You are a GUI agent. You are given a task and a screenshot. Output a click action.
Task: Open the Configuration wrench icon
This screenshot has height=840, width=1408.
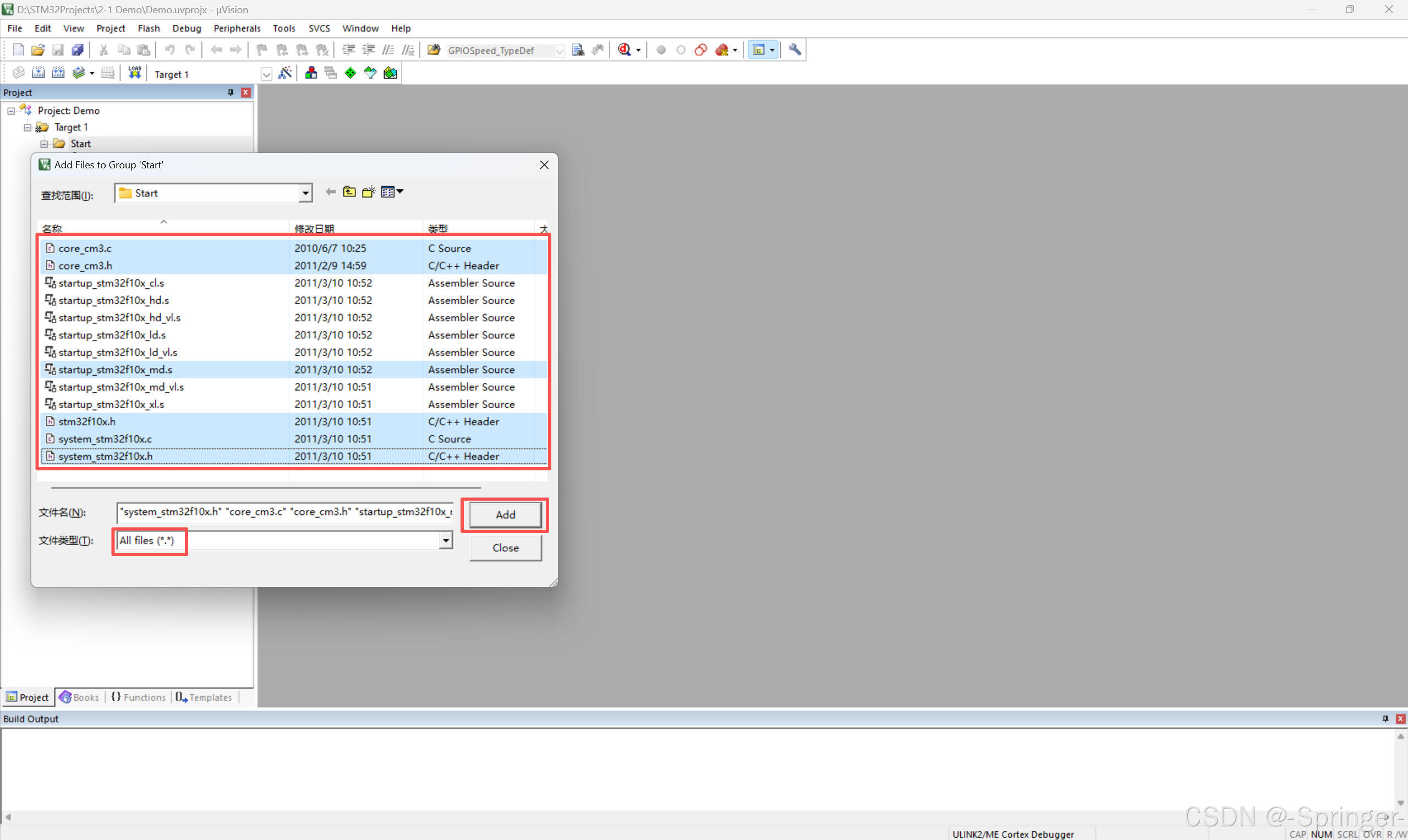(795, 50)
